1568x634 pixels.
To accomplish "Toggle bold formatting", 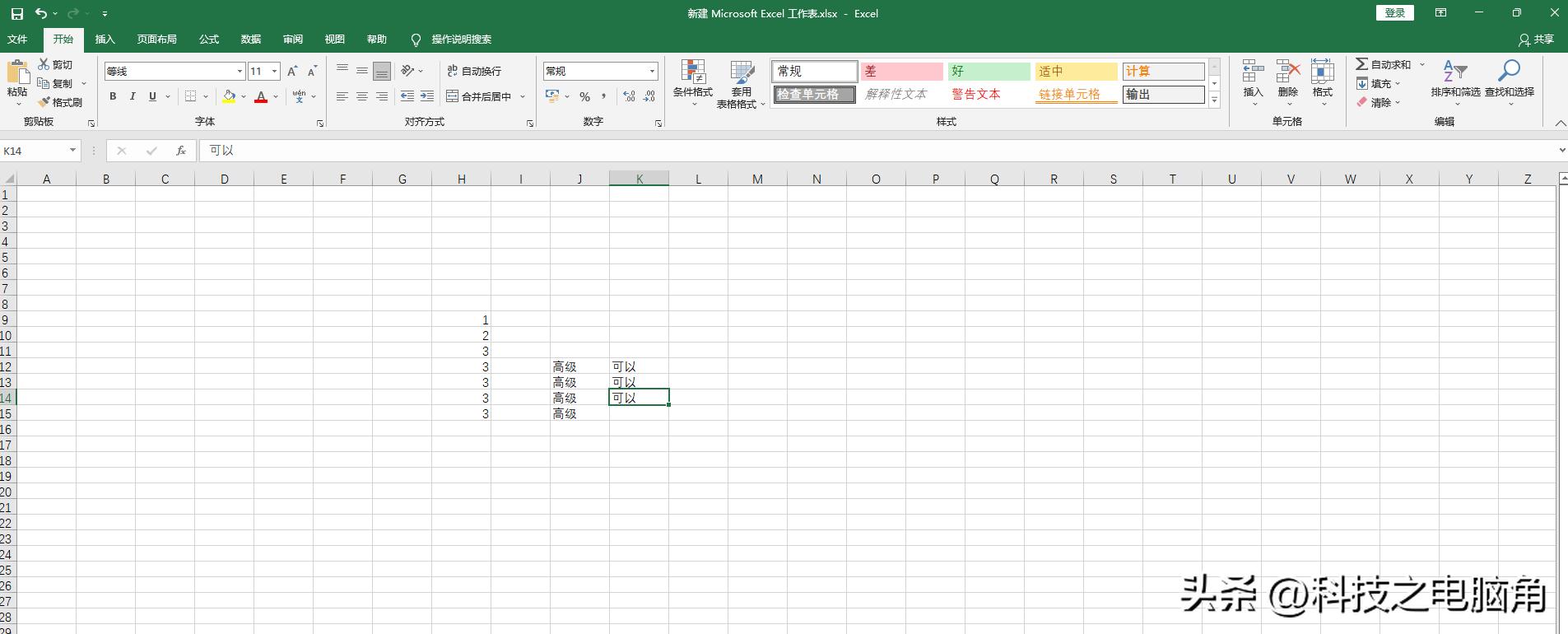I will tap(113, 96).
